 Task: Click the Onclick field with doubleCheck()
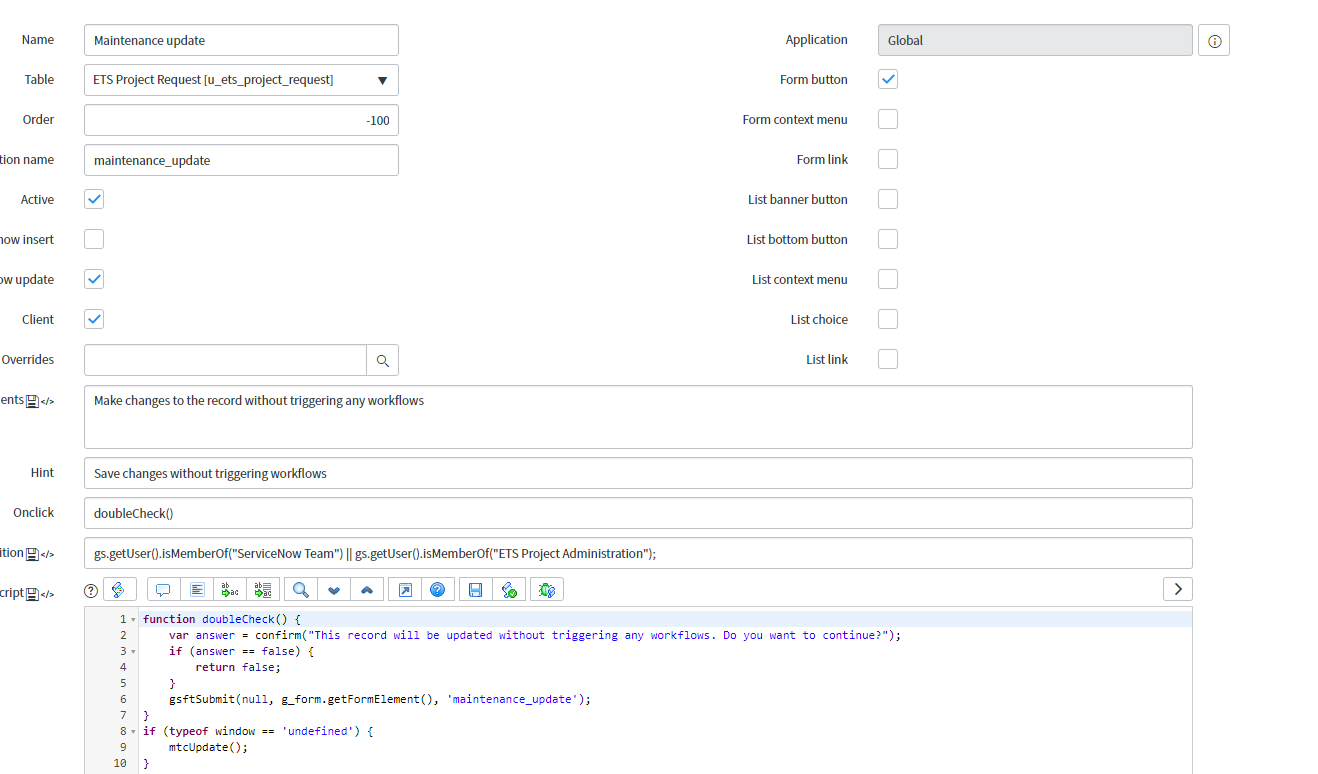click(x=638, y=513)
